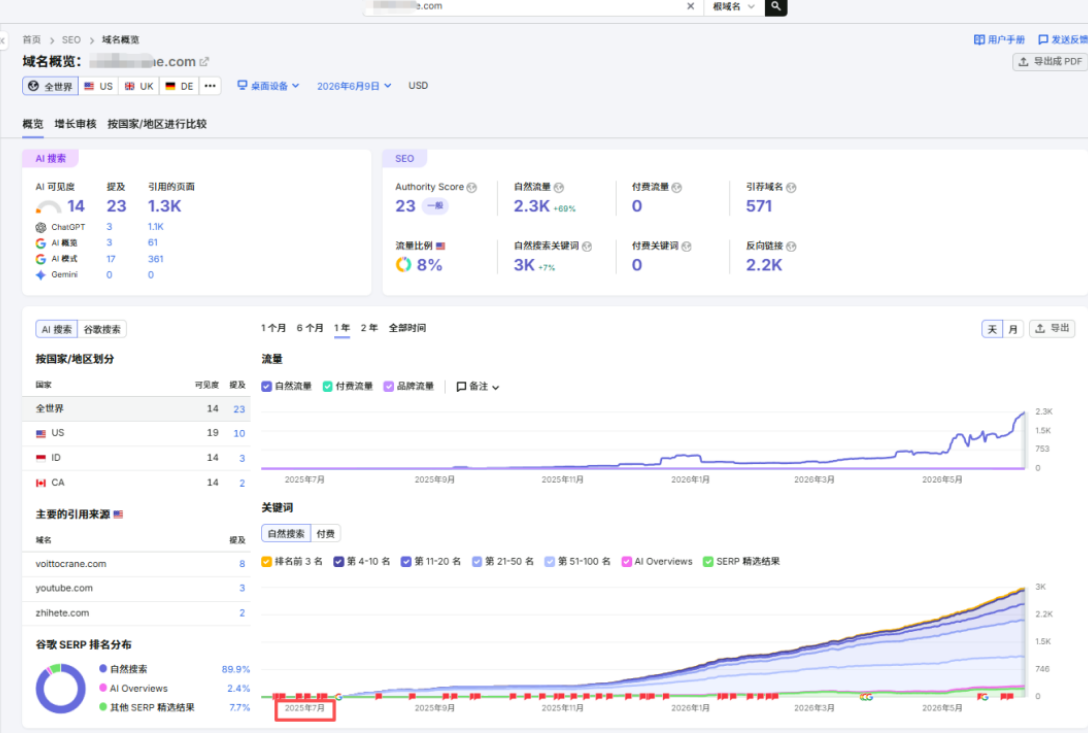Select the 谷歌搜索 tab
Viewport: 1088px width, 733px height.
(x=102, y=329)
